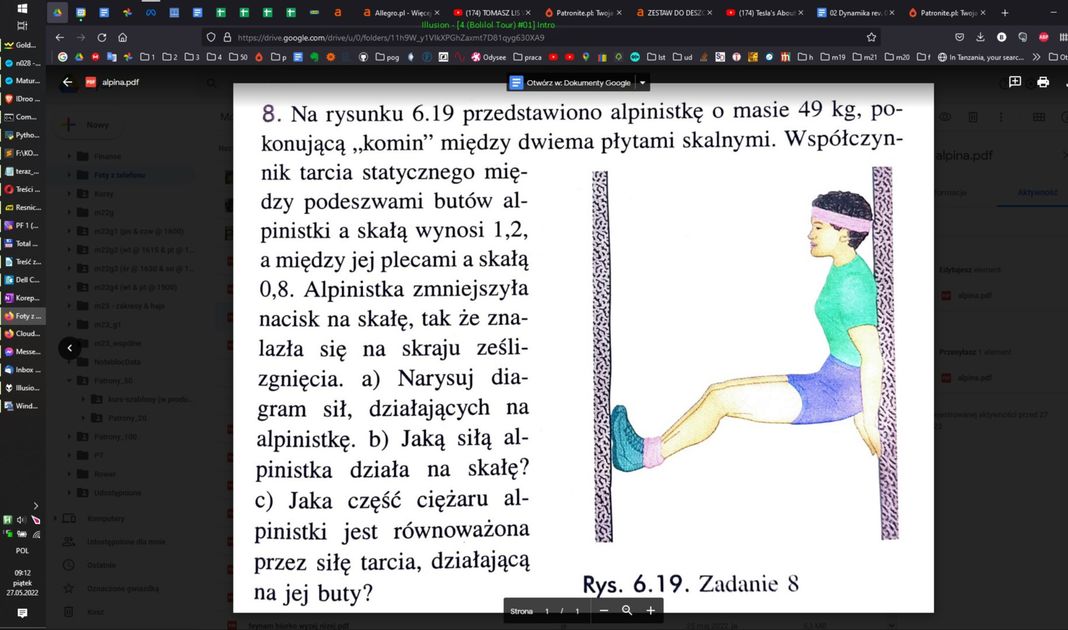Click 'Otwórz w: Dokumenty Google' button
Image resolution: width=1068 pixels, height=630 pixels.
pos(571,83)
